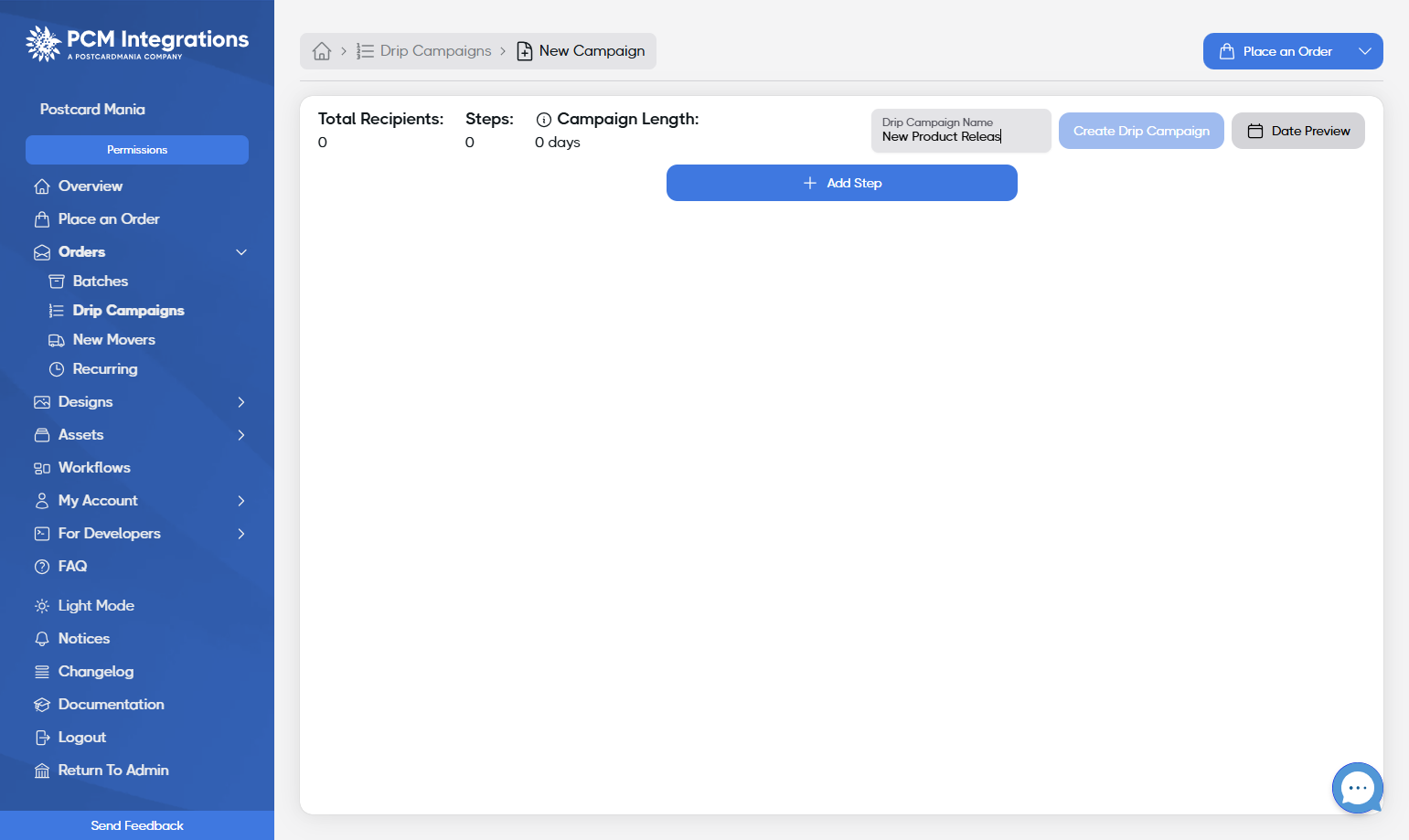Viewport: 1409px width, 840px height.
Task: Click Create Drip Campaign button
Action: [x=1141, y=131]
